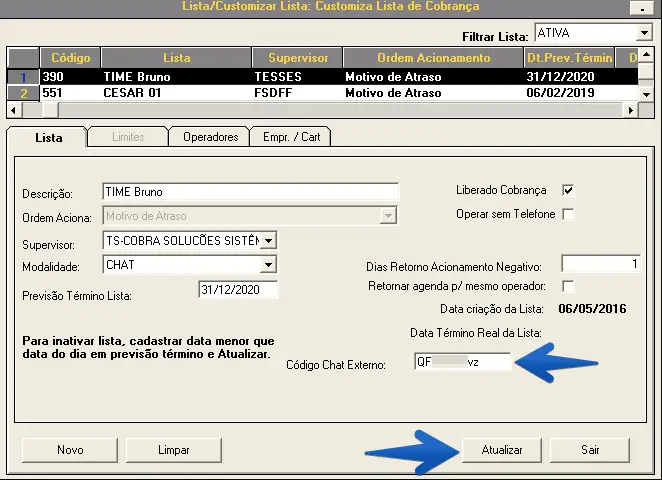Open the Empr. / Cart tab

(290, 137)
